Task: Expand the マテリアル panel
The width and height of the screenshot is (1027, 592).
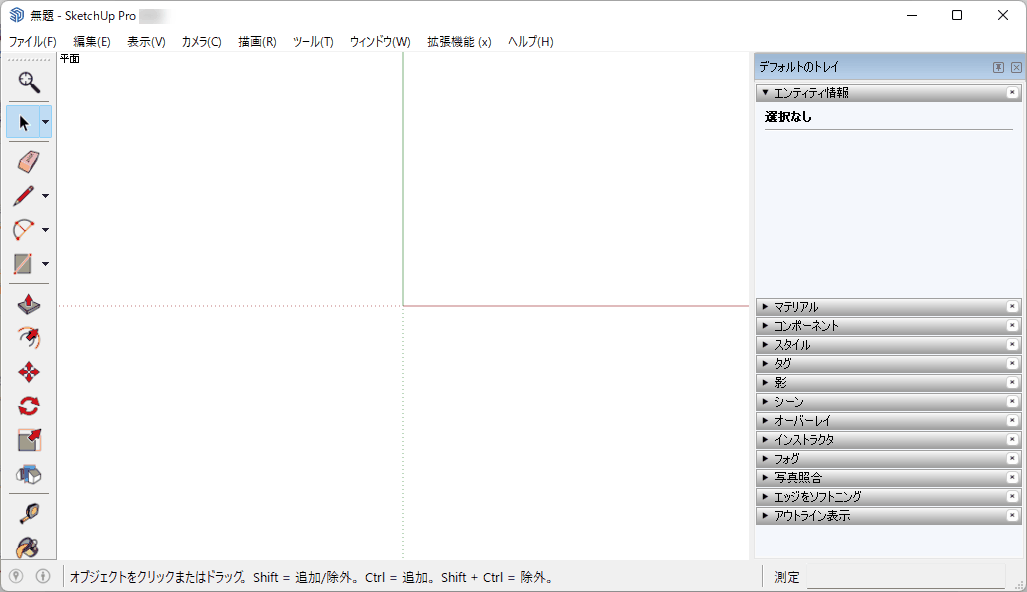Action: [796, 307]
